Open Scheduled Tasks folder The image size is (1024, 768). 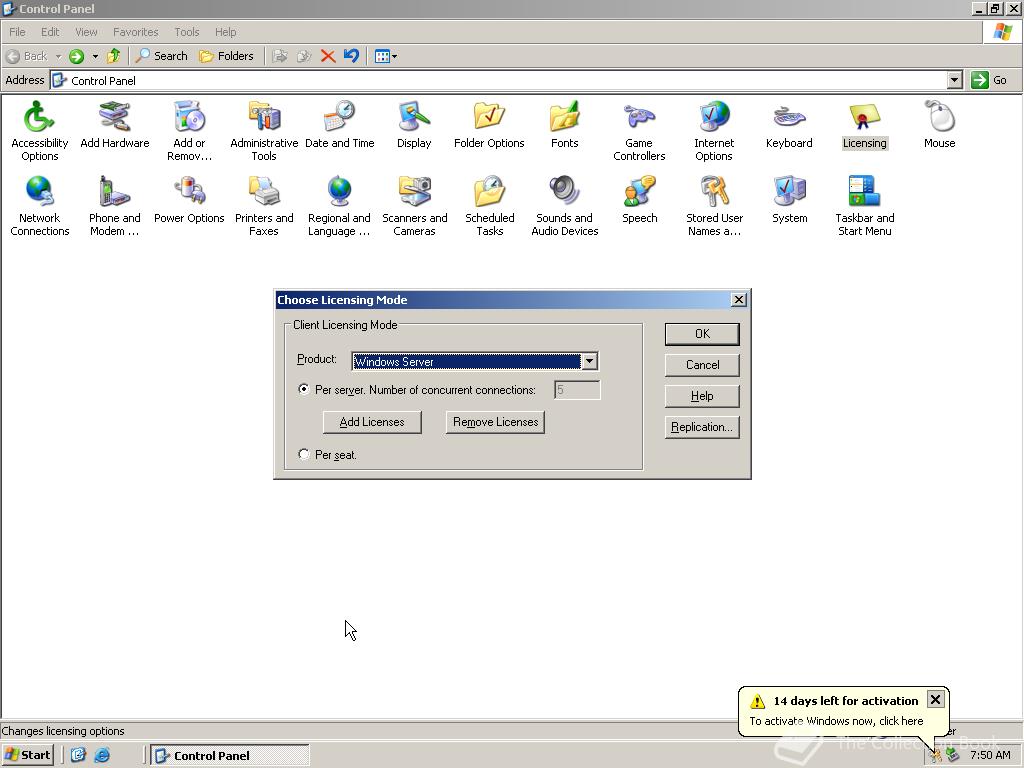point(489,205)
